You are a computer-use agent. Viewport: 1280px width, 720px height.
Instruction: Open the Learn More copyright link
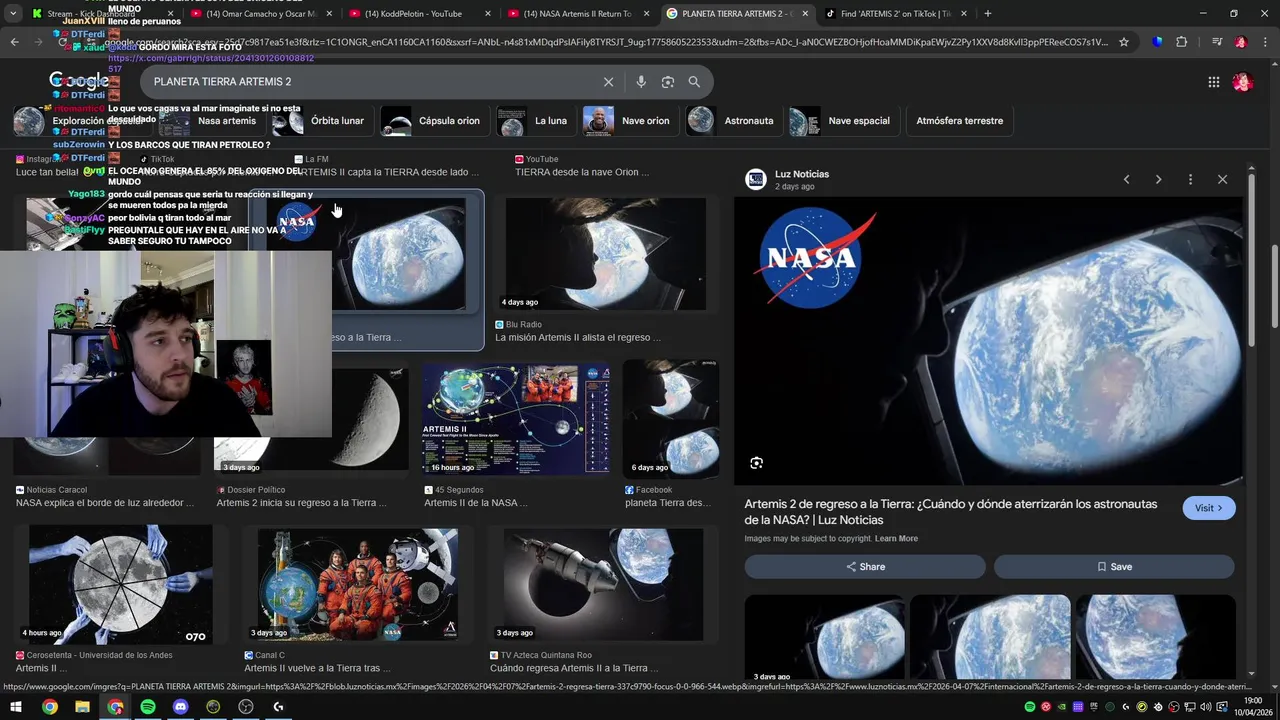coord(896,538)
